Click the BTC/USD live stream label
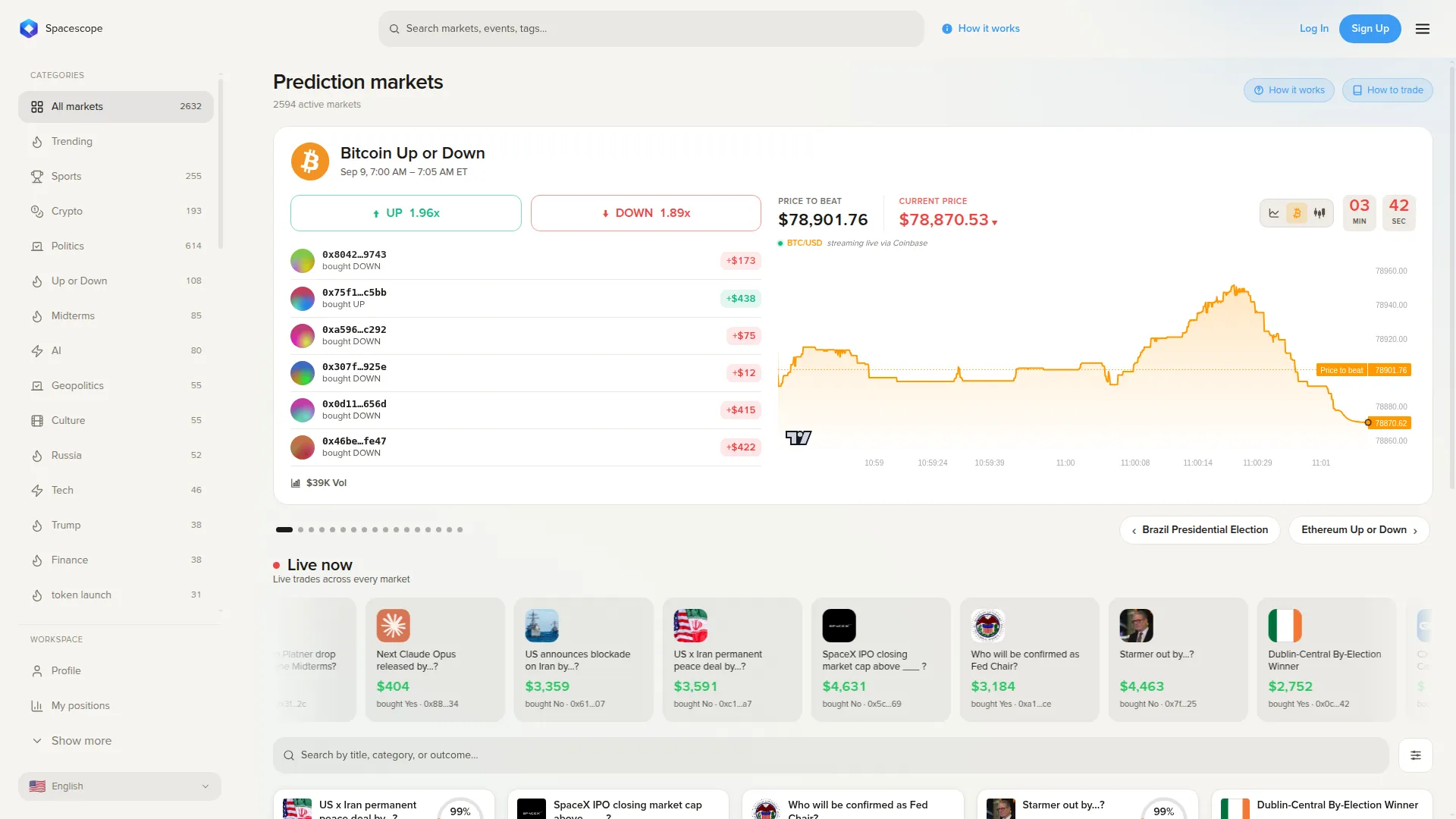This screenshot has width=1456, height=819. click(805, 243)
